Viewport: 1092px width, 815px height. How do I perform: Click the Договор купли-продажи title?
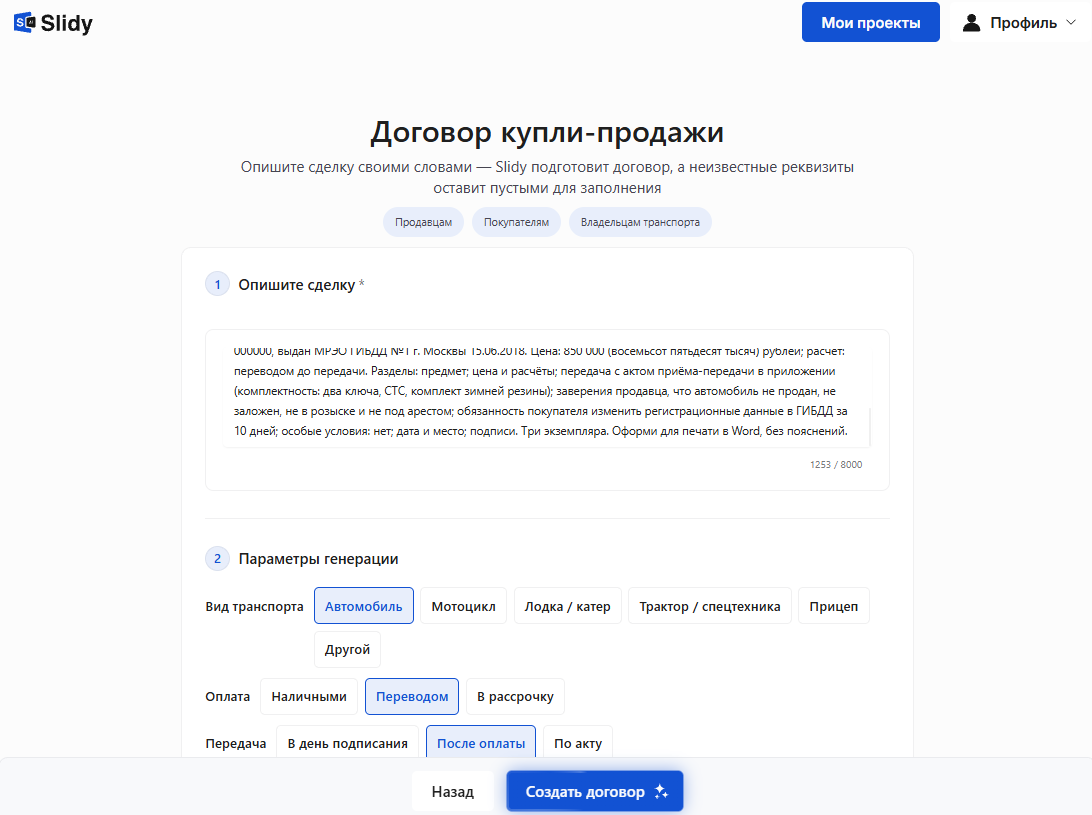tap(547, 132)
